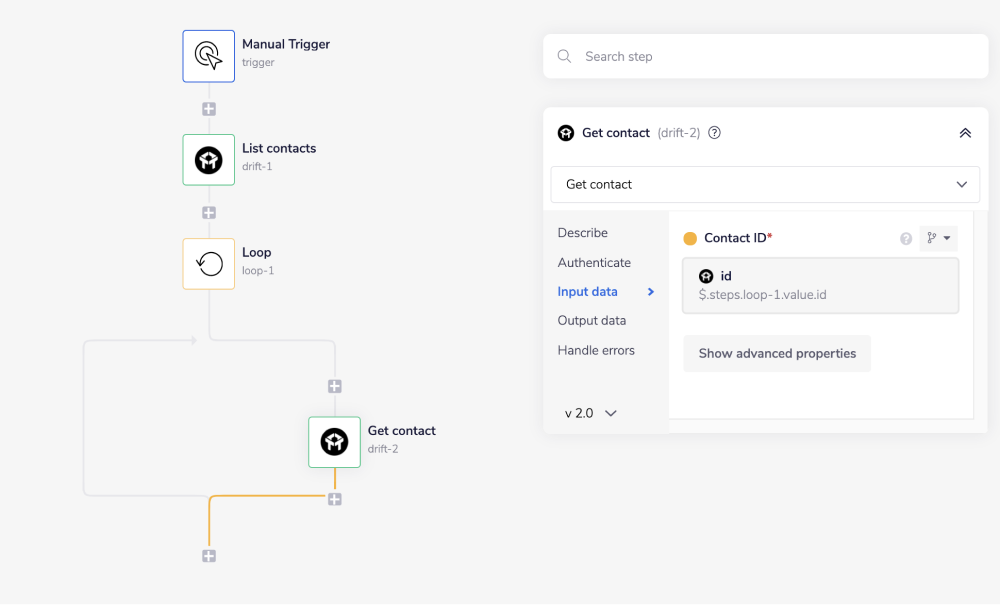Click the Manual Trigger step icon
The height and width of the screenshot is (605, 1000).
[208, 56]
